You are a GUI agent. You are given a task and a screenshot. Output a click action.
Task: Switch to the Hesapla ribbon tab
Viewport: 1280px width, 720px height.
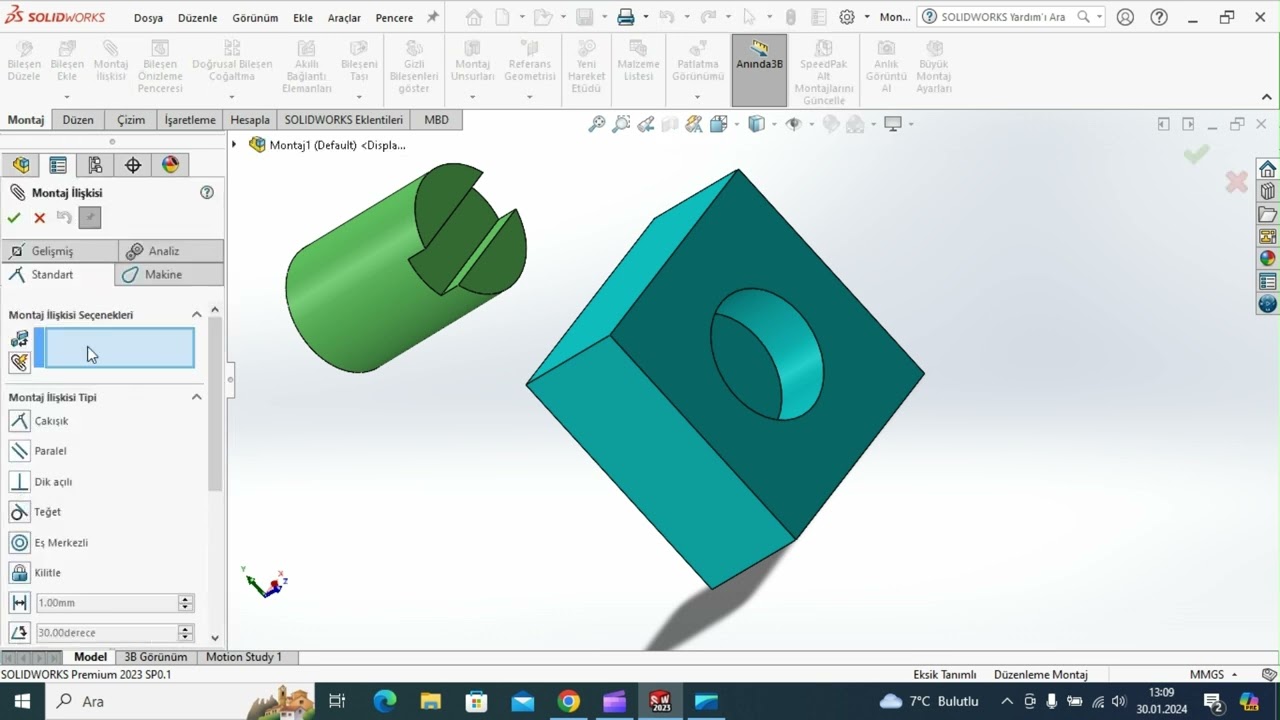[250, 120]
